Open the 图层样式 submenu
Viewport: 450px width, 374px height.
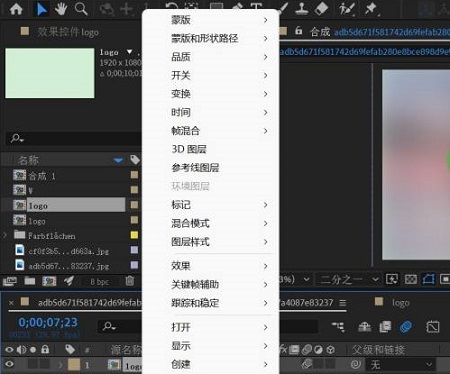pos(211,242)
